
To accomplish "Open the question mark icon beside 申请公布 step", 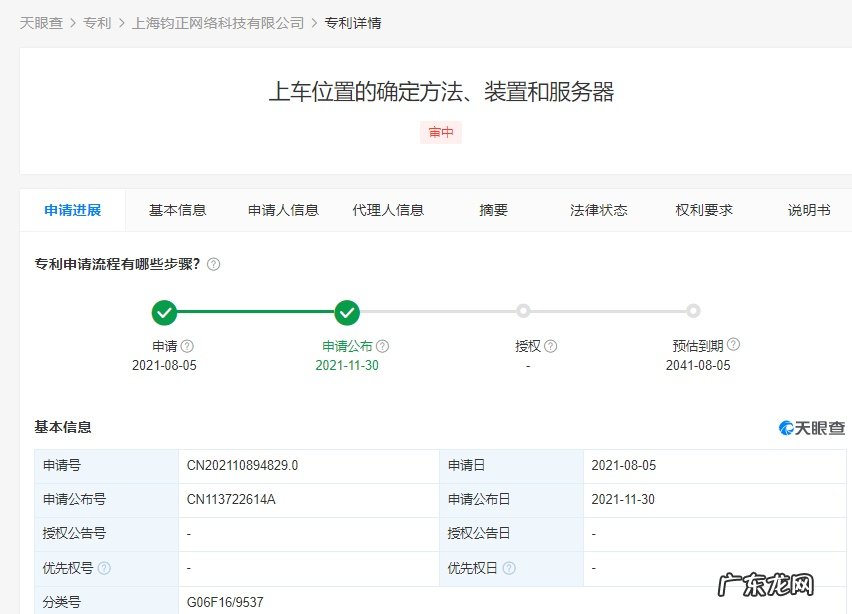I will [383, 345].
